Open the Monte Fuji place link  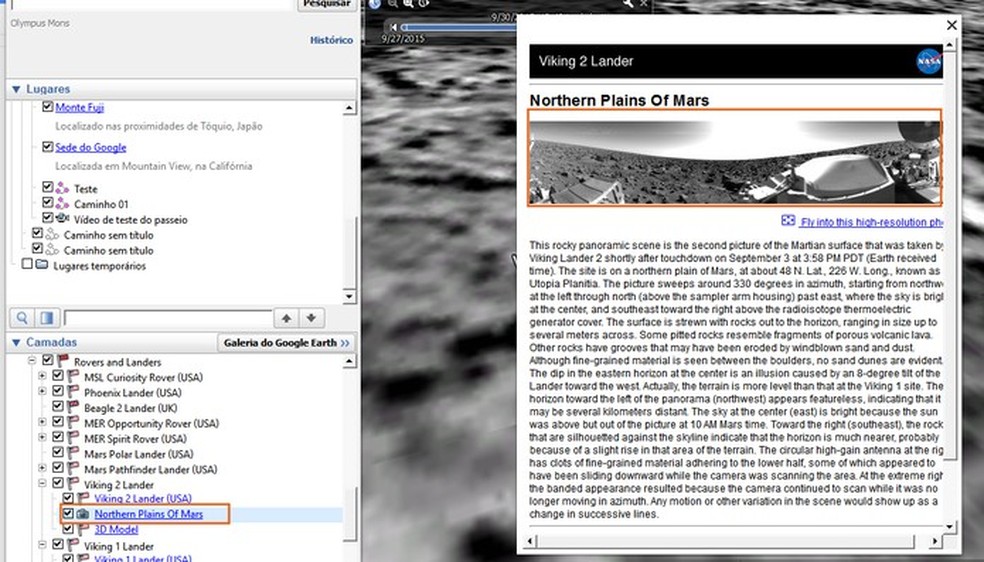(80, 107)
